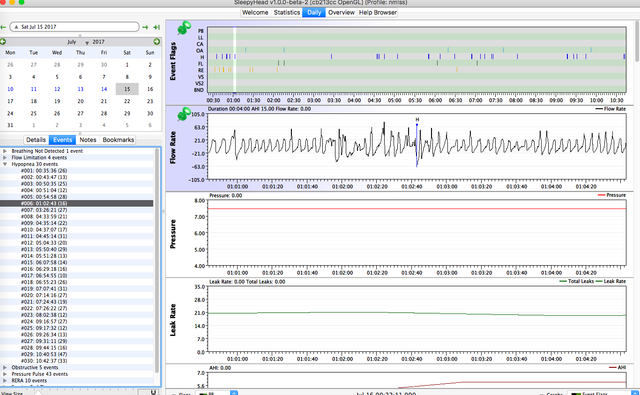Screen dimensions: 640x395
Task: Expand Obstructive 5 events
Action: pyautogui.click(x=5, y=367)
